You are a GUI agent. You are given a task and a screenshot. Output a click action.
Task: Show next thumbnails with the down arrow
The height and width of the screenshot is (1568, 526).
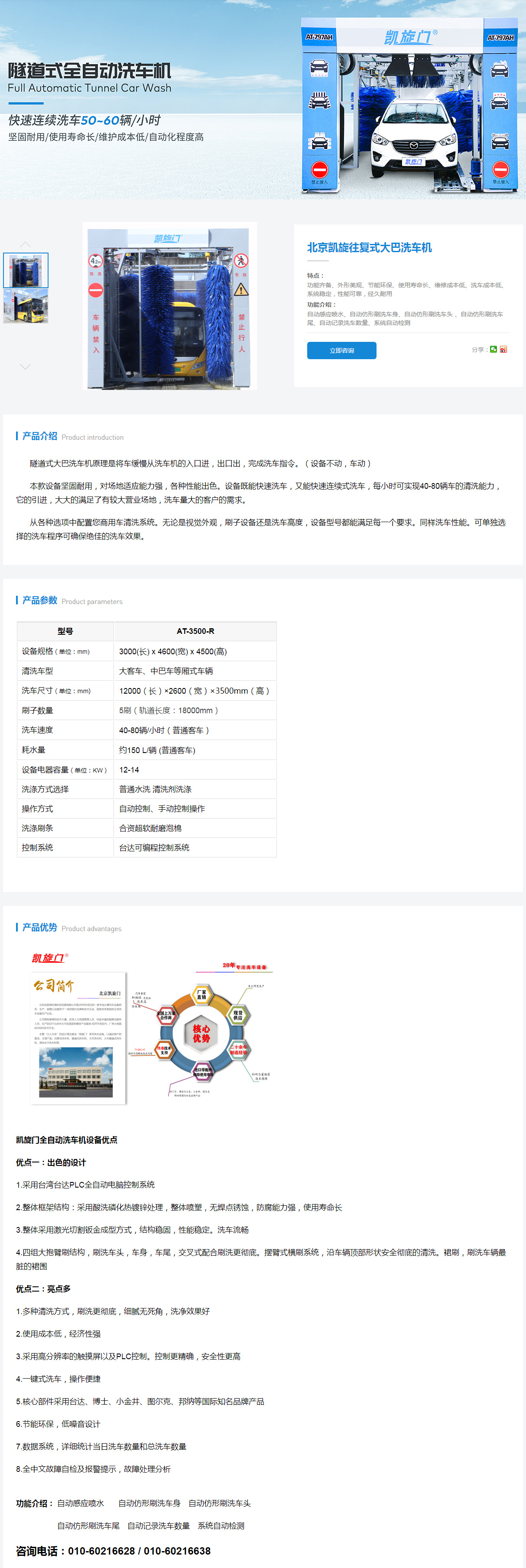coord(25,367)
